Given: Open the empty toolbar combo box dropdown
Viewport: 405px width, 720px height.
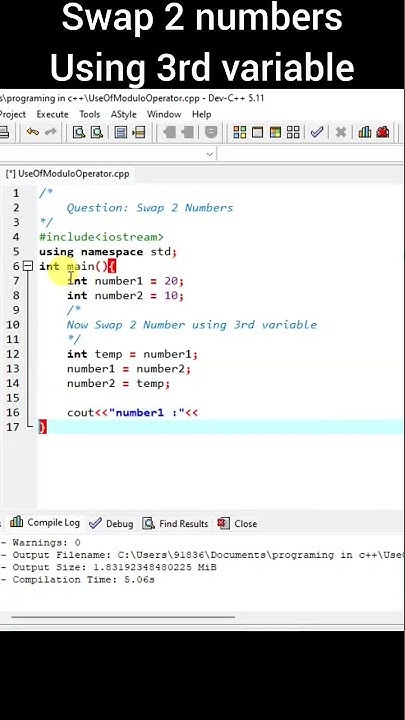Looking at the screenshot, I should [210, 154].
